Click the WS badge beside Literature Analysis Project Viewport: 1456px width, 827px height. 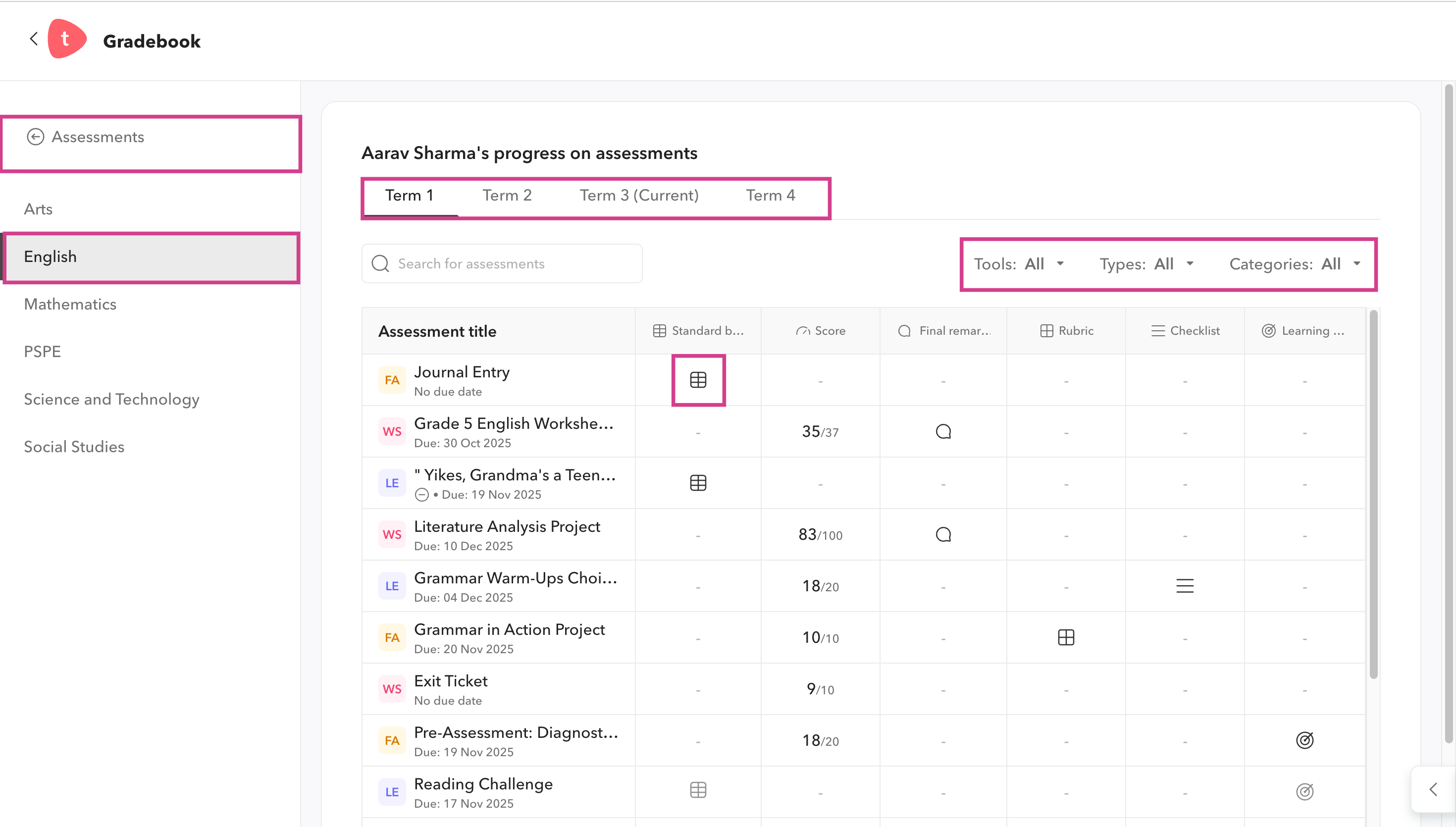pos(392,534)
